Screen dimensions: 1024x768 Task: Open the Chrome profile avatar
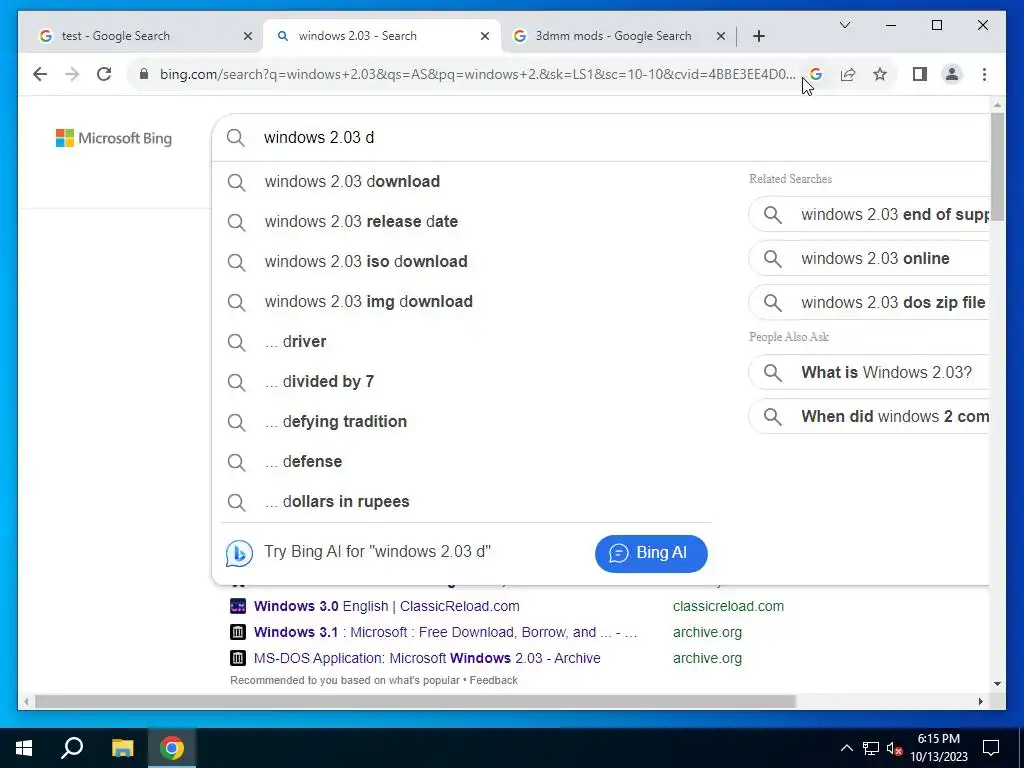click(952, 74)
